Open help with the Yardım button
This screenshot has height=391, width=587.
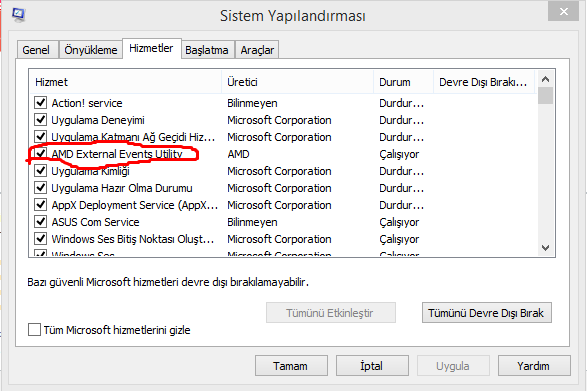click(534, 366)
